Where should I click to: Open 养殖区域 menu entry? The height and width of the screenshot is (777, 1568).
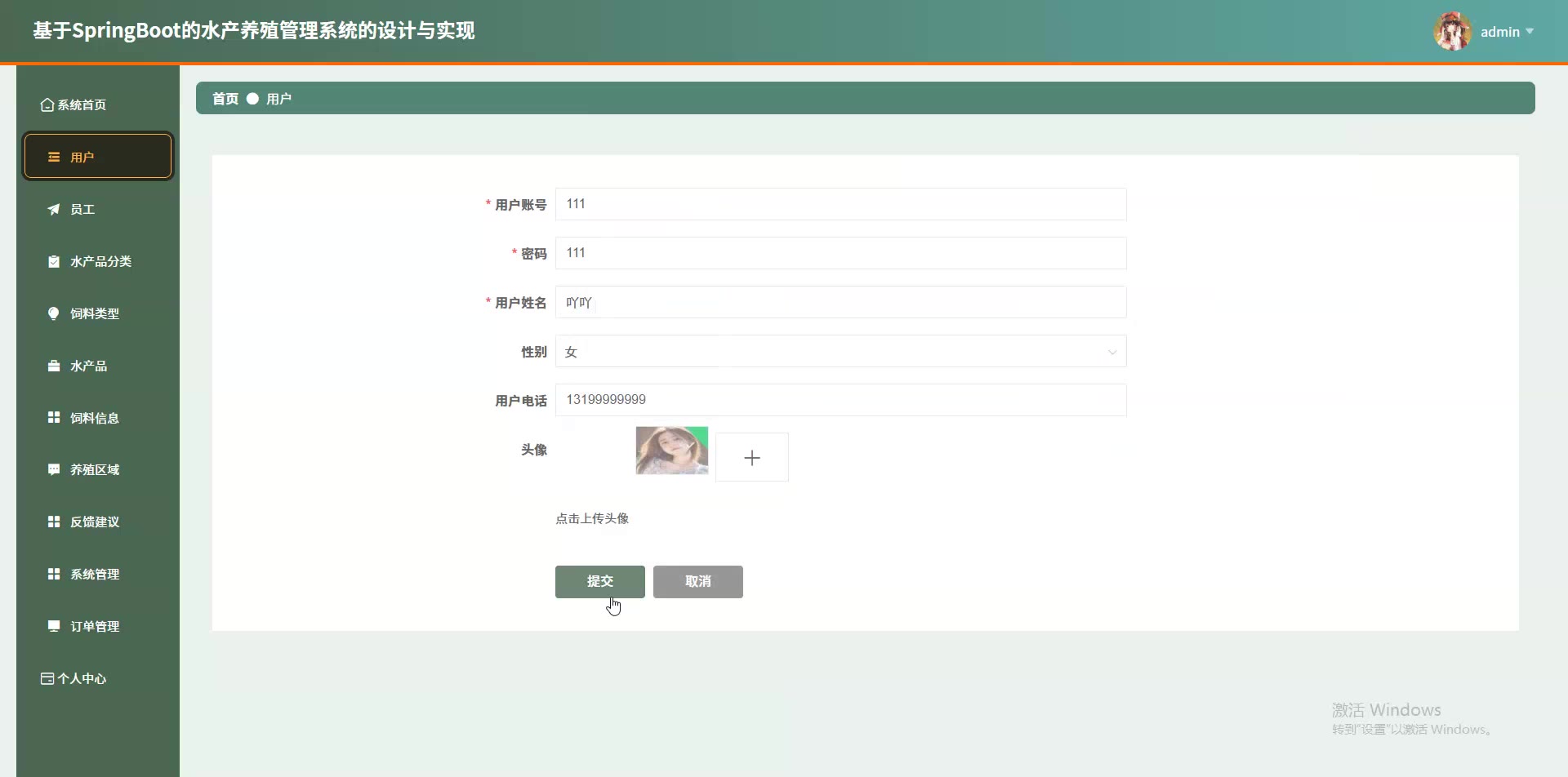point(98,469)
